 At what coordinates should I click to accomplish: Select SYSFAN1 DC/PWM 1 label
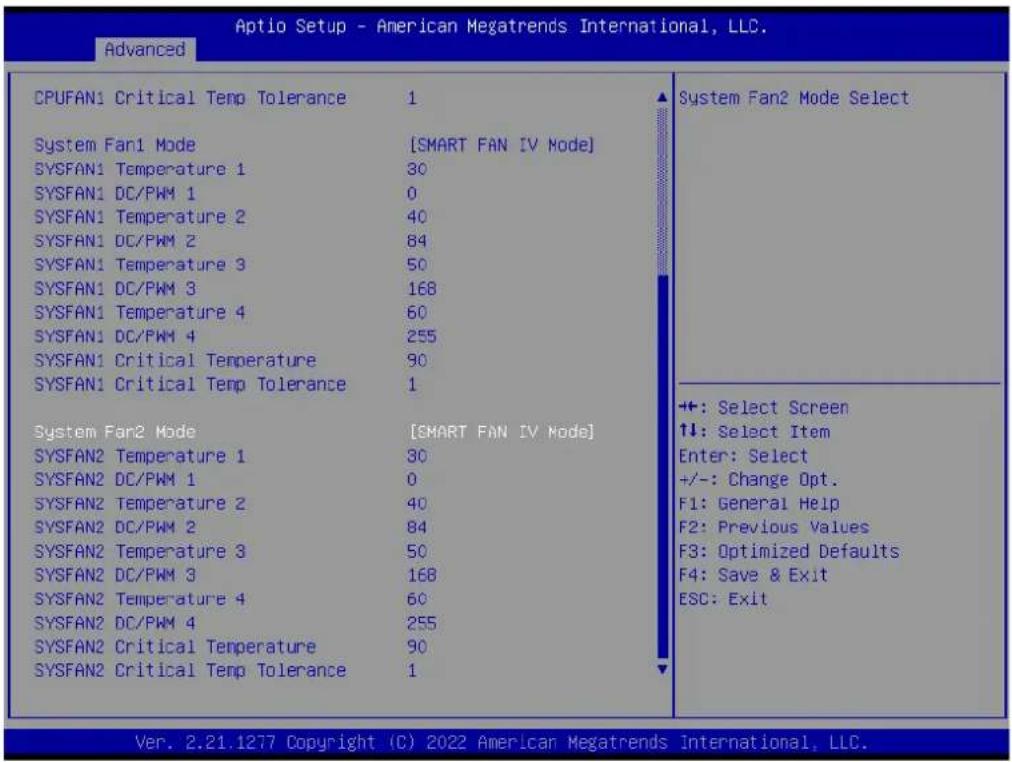coord(115,193)
